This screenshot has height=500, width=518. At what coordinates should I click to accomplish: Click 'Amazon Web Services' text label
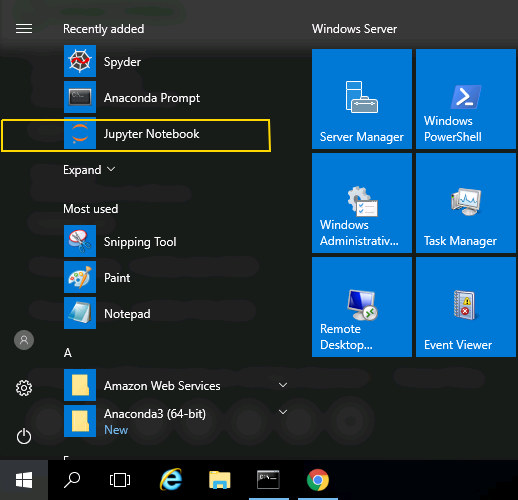[x=162, y=386]
